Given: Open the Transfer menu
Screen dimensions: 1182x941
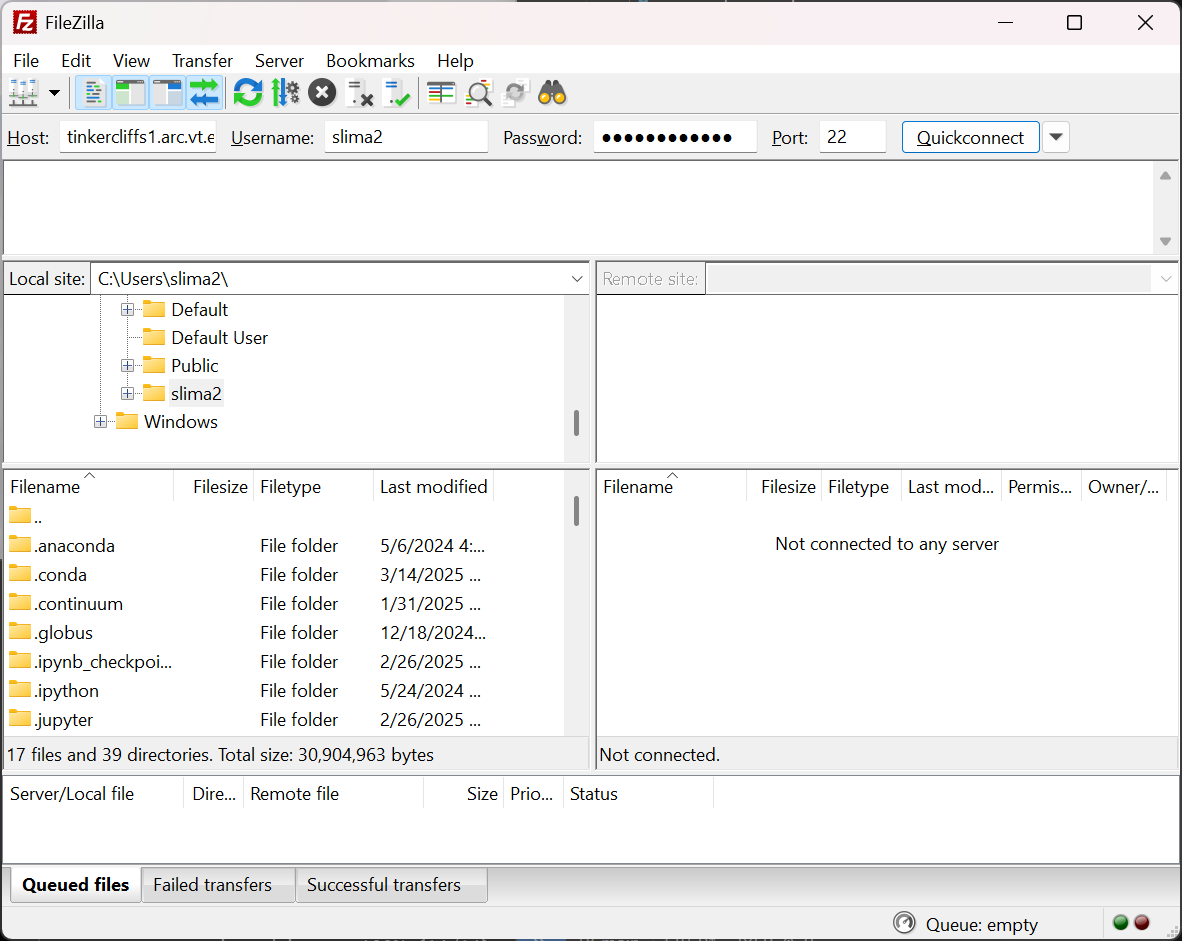Looking at the screenshot, I should point(202,60).
